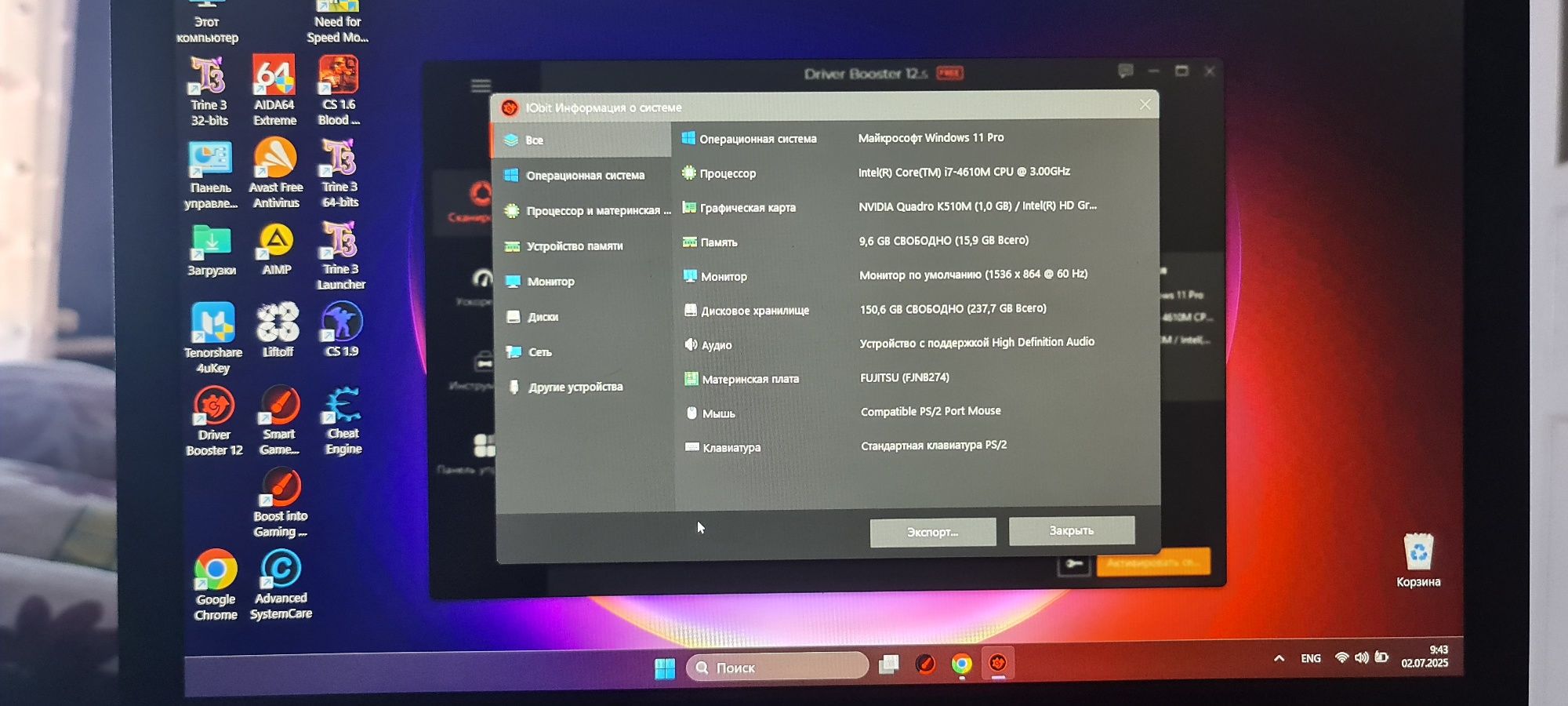Click FUJITSU (FJNB274) value

click(905, 377)
